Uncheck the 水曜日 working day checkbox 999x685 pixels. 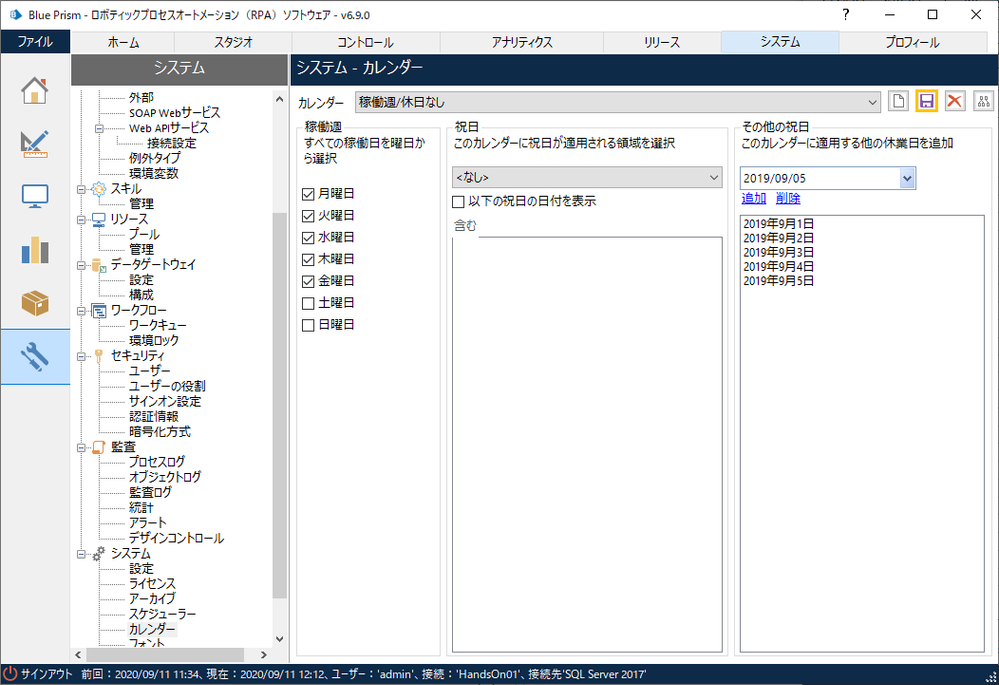coord(308,238)
